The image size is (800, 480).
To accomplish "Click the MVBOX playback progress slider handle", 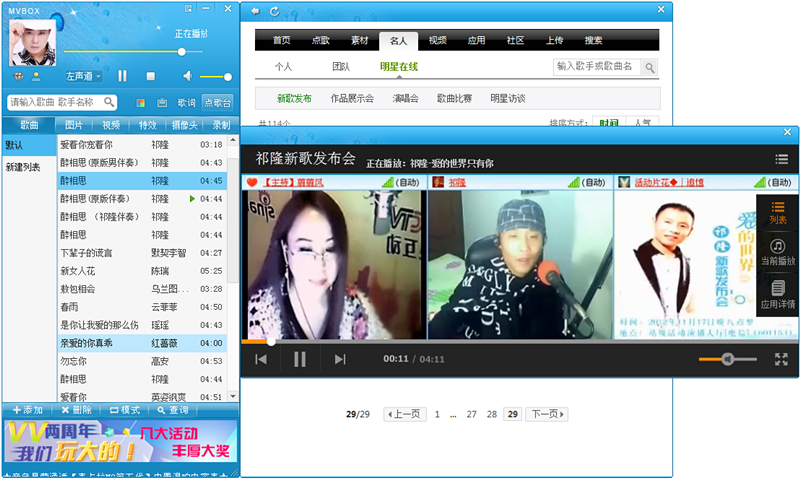I will point(182,52).
